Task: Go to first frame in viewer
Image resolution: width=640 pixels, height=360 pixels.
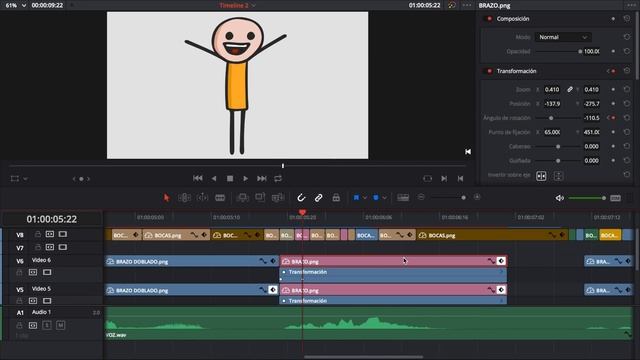Action: pyautogui.click(x=198, y=178)
